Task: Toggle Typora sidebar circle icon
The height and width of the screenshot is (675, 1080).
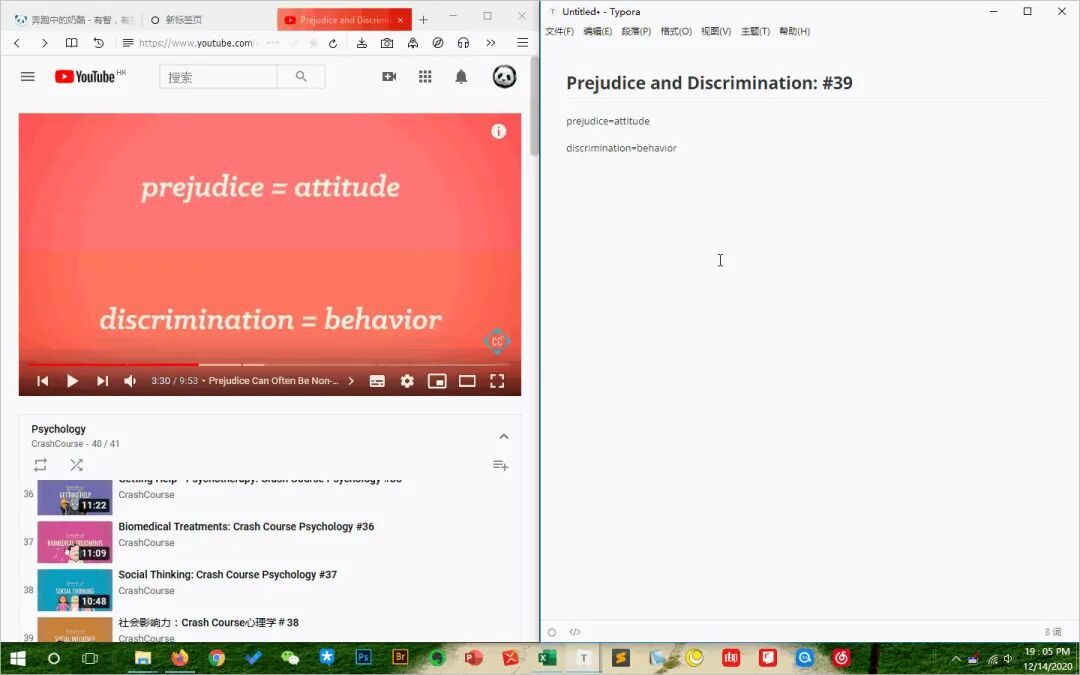Action: click(x=552, y=632)
